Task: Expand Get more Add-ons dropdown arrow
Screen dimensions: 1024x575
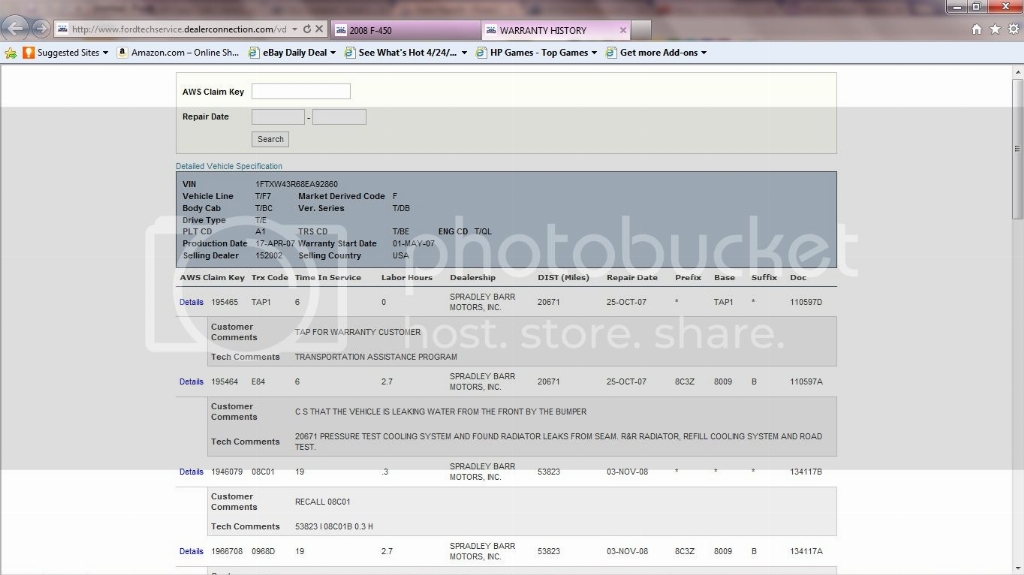Action: (x=704, y=53)
